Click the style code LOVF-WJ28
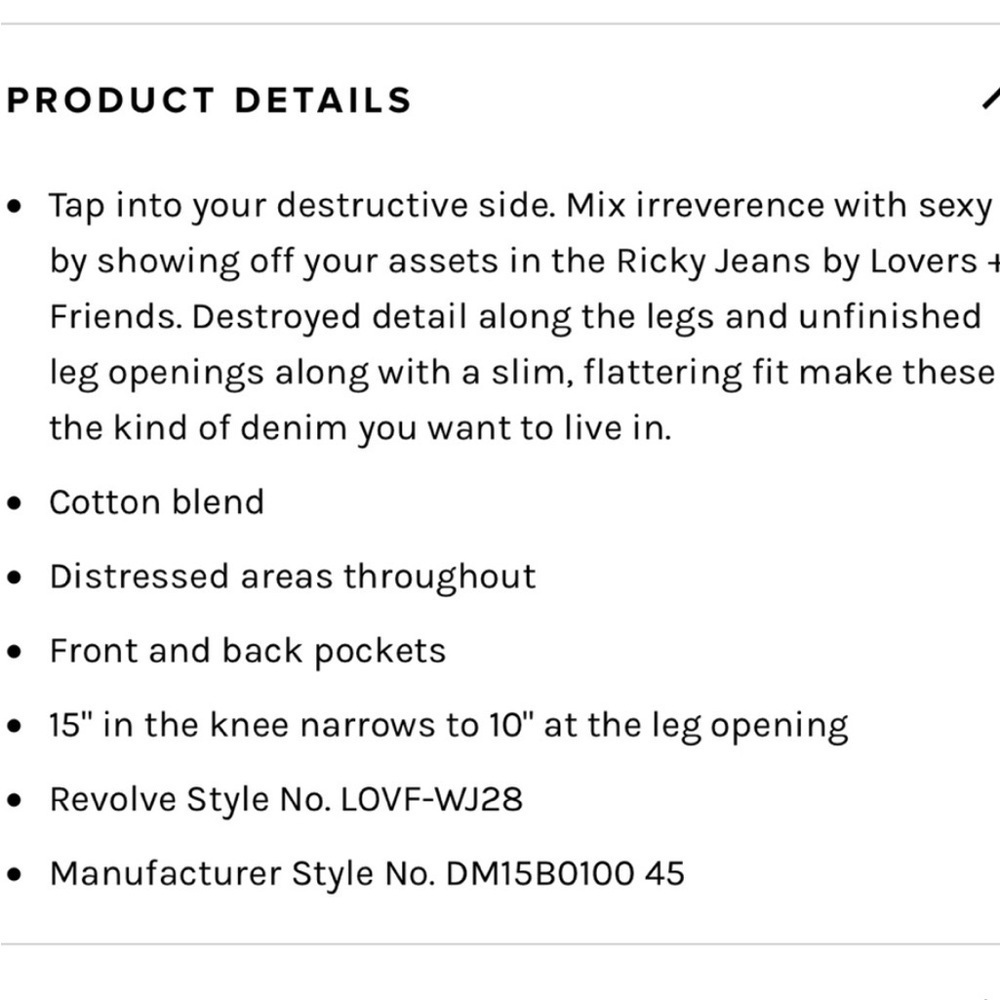The width and height of the screenshot is (1000, 1000). [x=432, y=800]
